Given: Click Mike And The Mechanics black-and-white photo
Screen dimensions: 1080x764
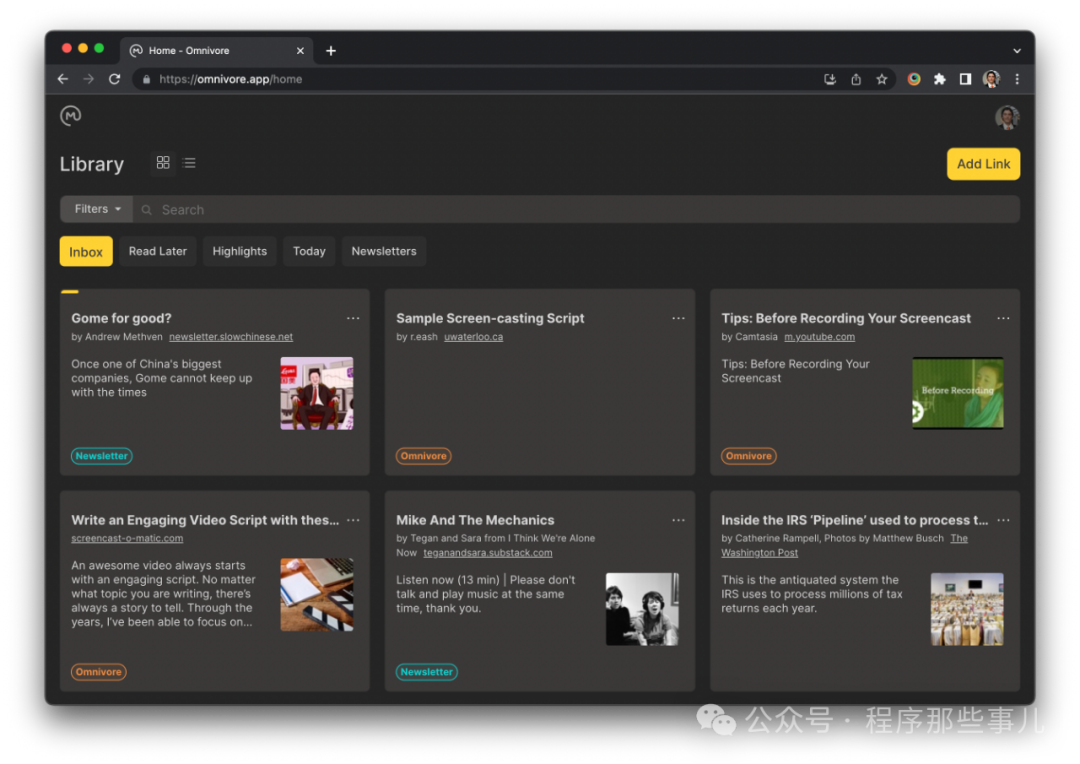Looking at the screenshot, I should [x=642, y=609].
